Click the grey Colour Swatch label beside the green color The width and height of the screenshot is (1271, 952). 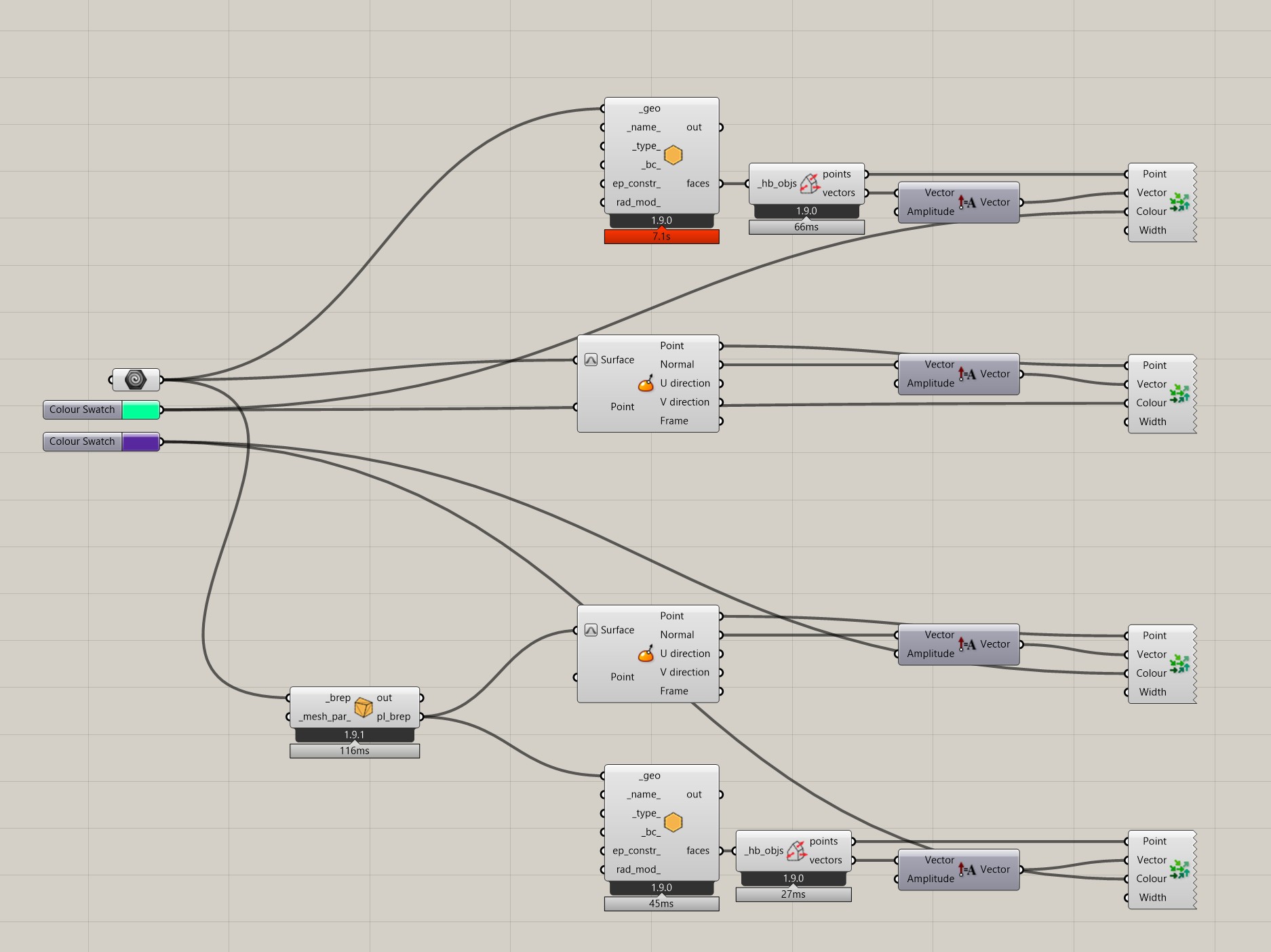click(82, 410)
